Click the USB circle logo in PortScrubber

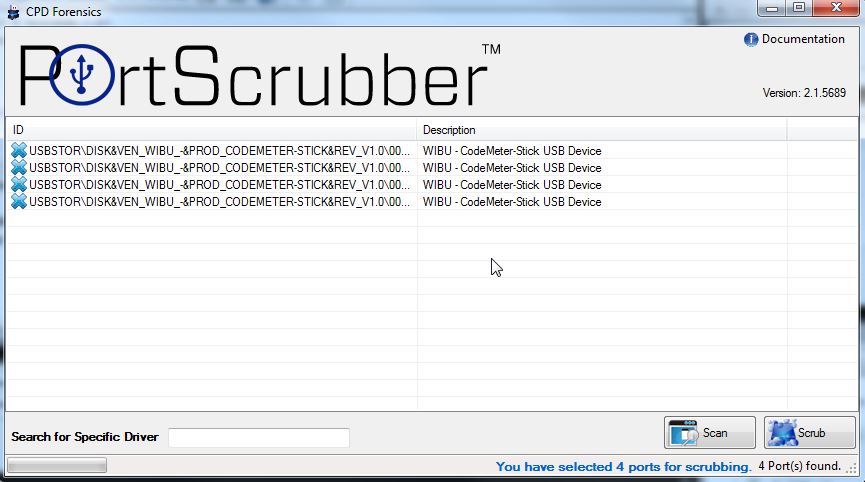82,74
